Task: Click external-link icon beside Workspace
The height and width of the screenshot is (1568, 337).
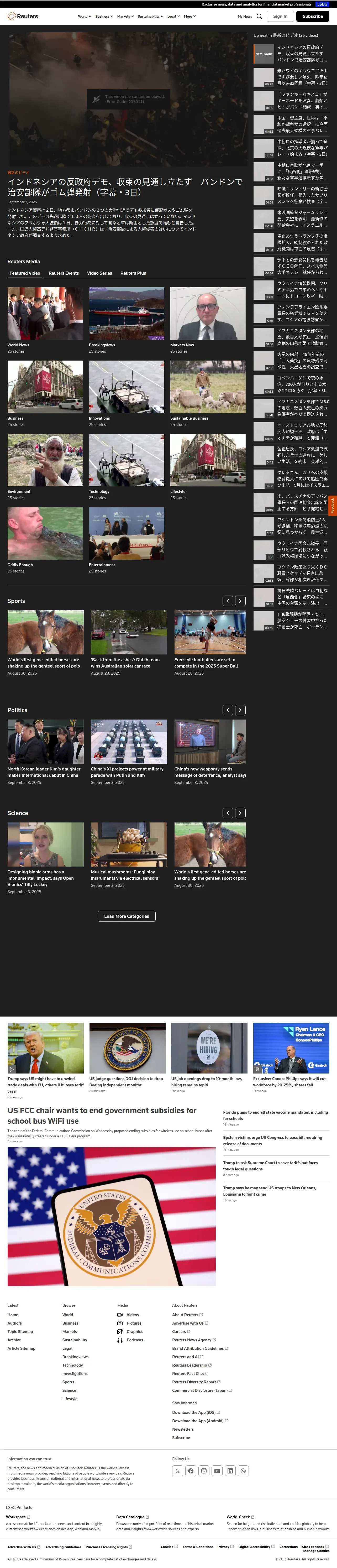Action: click(x=29, y=1517)
